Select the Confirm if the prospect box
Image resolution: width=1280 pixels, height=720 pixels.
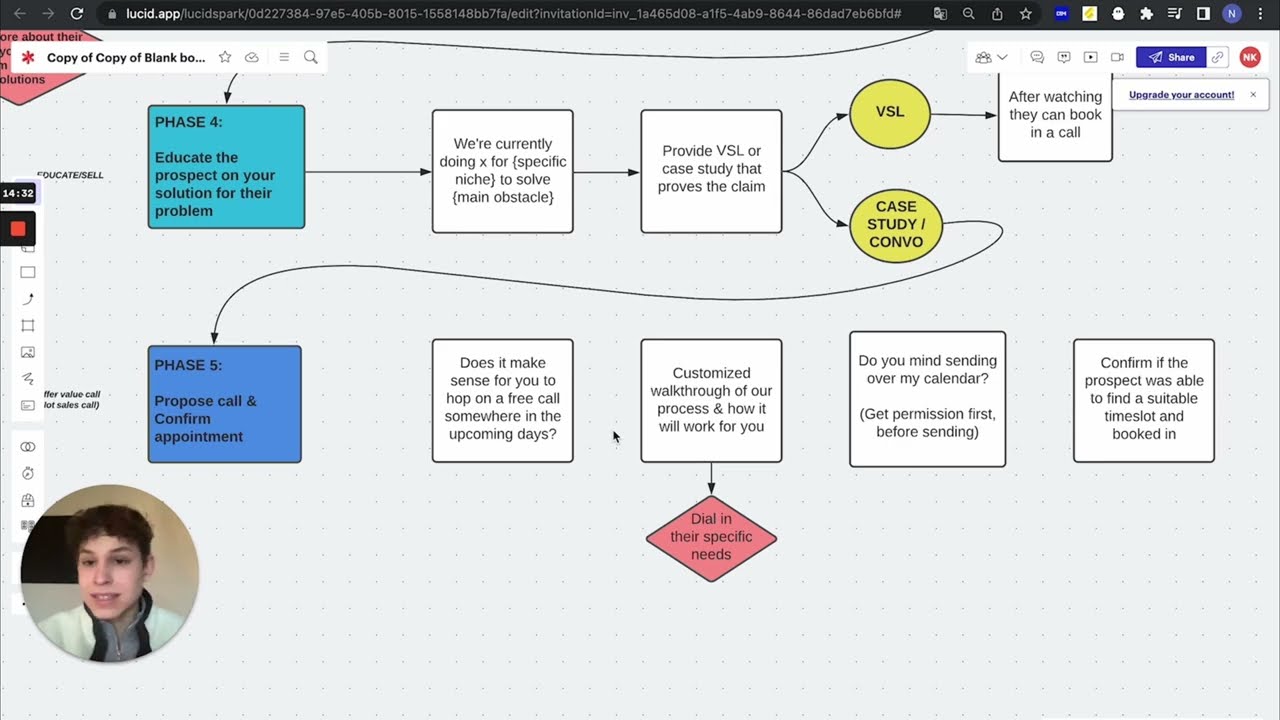point(1144,401)
